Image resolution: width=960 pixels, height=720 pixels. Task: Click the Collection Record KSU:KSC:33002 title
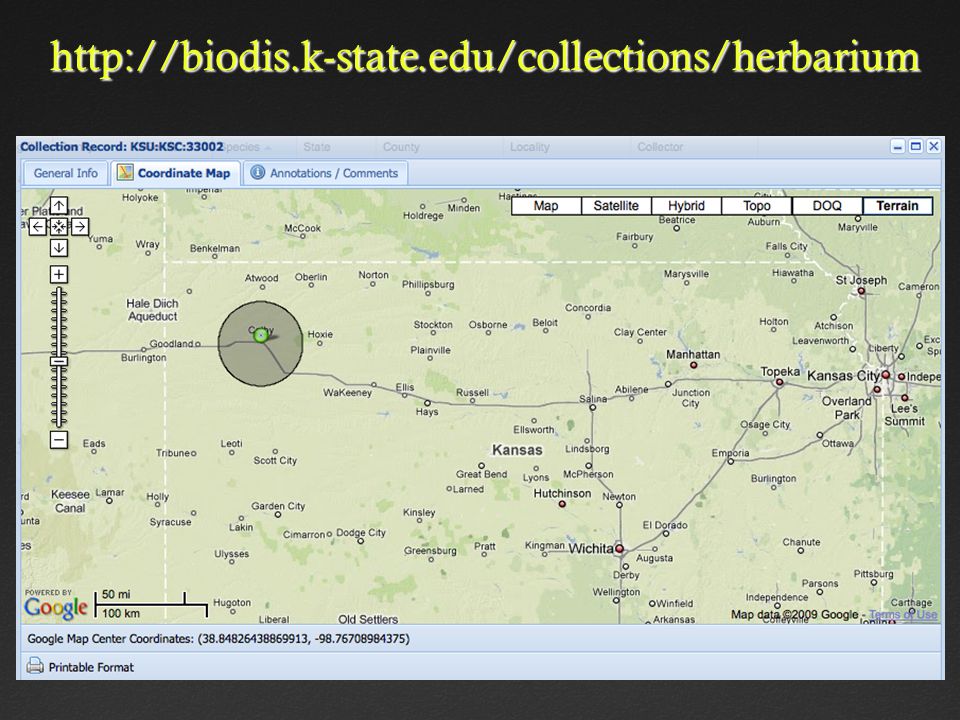pyautogui.click(x=122, y=147)
